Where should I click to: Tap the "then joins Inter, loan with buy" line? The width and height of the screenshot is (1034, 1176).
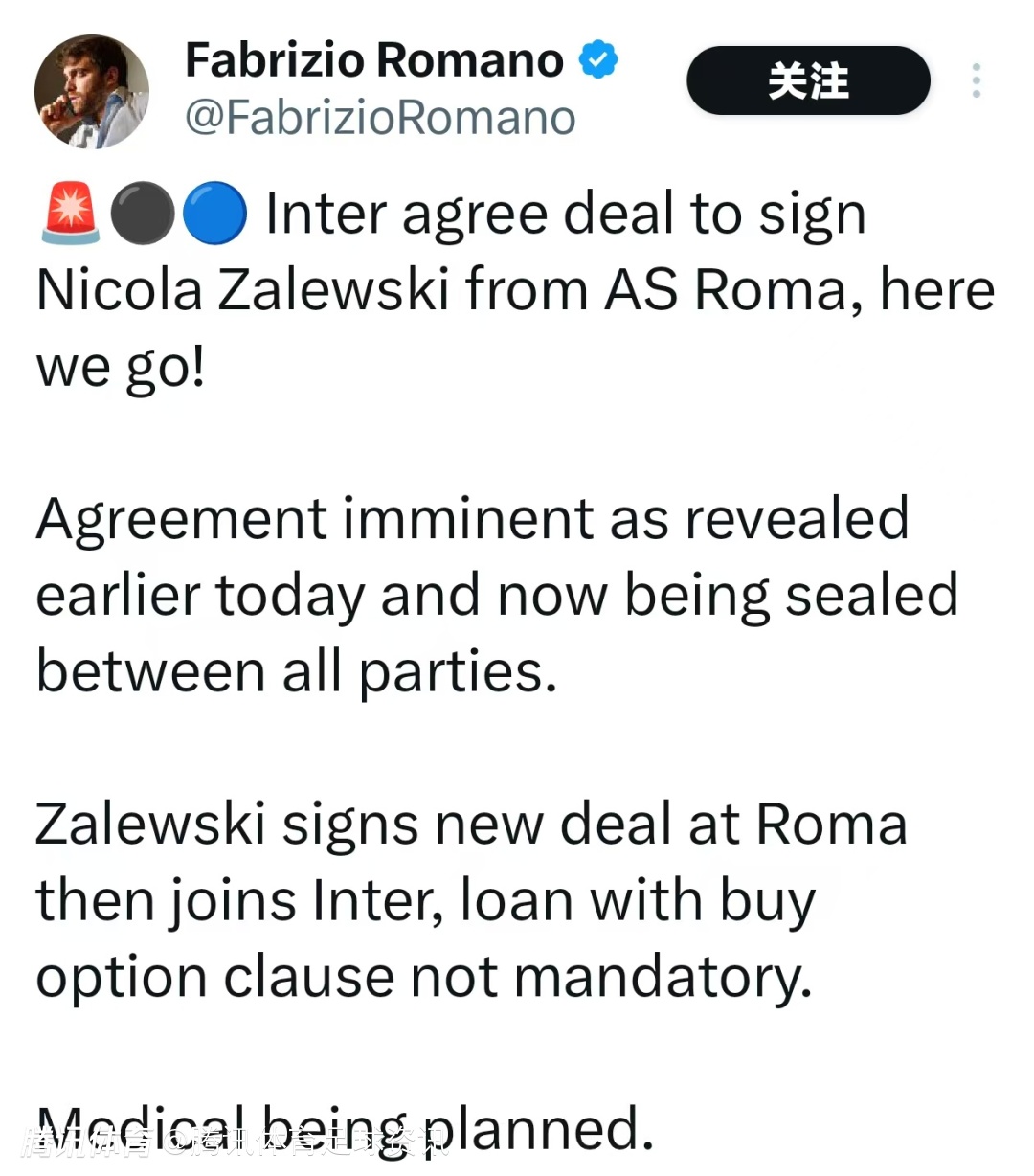pyautogui.click(x=426, y=900)
